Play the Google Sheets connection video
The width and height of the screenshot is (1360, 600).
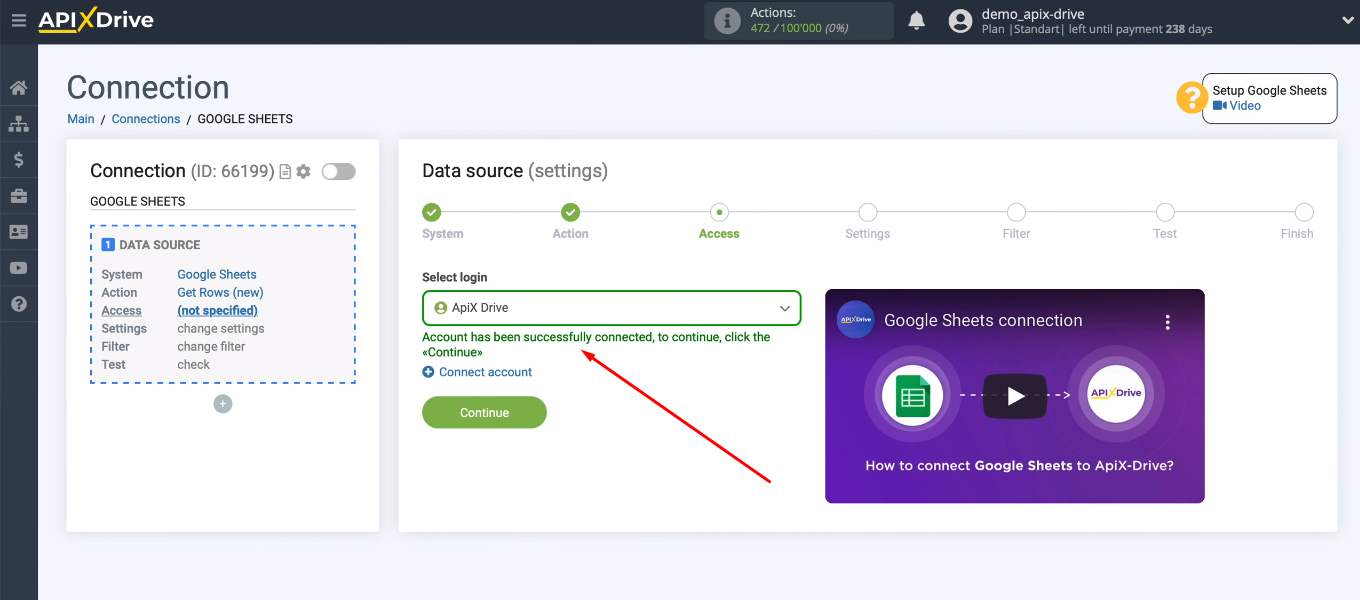pos(1015,396)
